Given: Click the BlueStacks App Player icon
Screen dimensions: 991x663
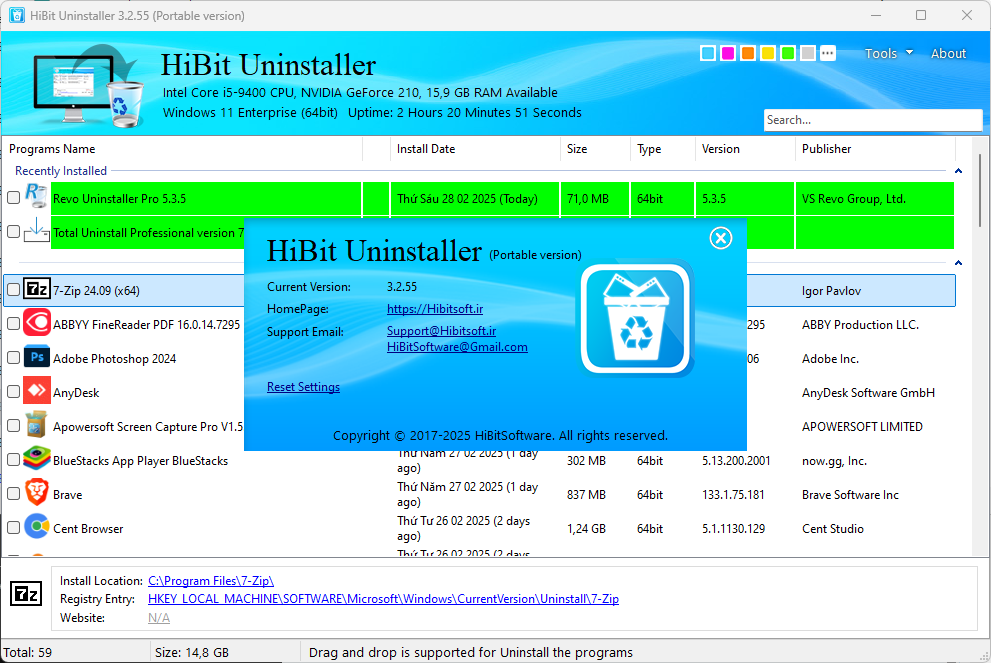Looking at the screenshot, I should [37, 459].
